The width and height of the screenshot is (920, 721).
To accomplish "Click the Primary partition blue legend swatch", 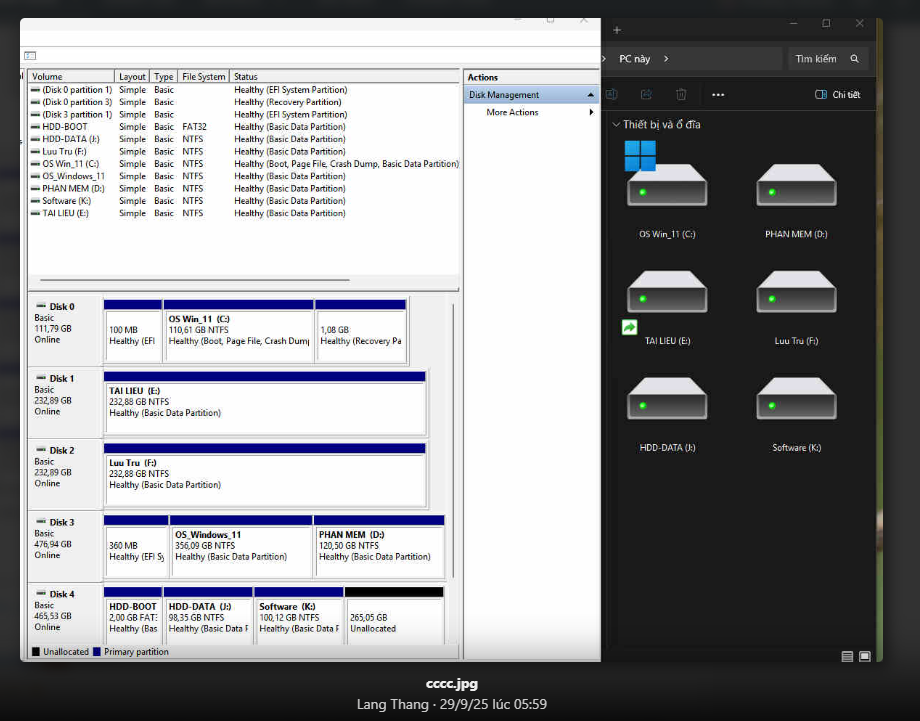I will coord(97,652).
